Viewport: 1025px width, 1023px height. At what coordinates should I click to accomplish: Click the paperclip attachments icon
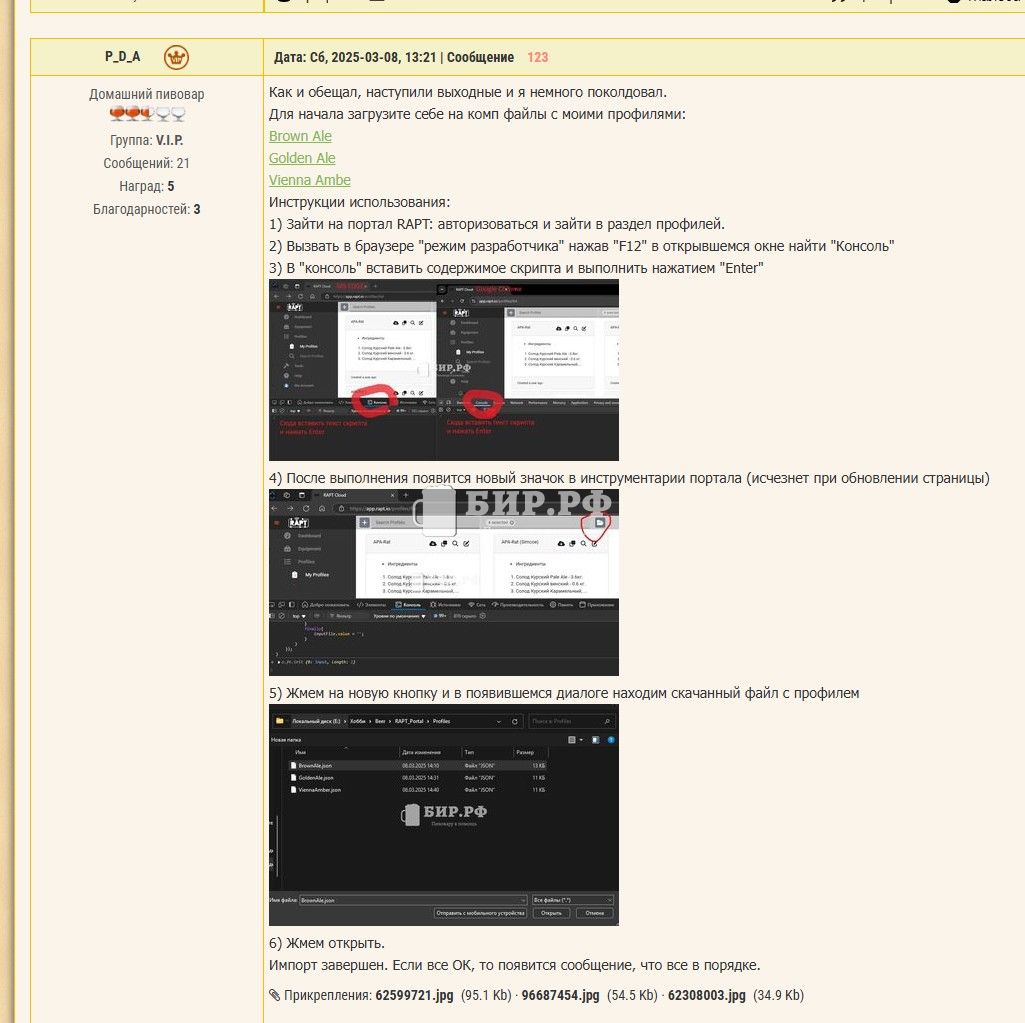pos(275,996)
